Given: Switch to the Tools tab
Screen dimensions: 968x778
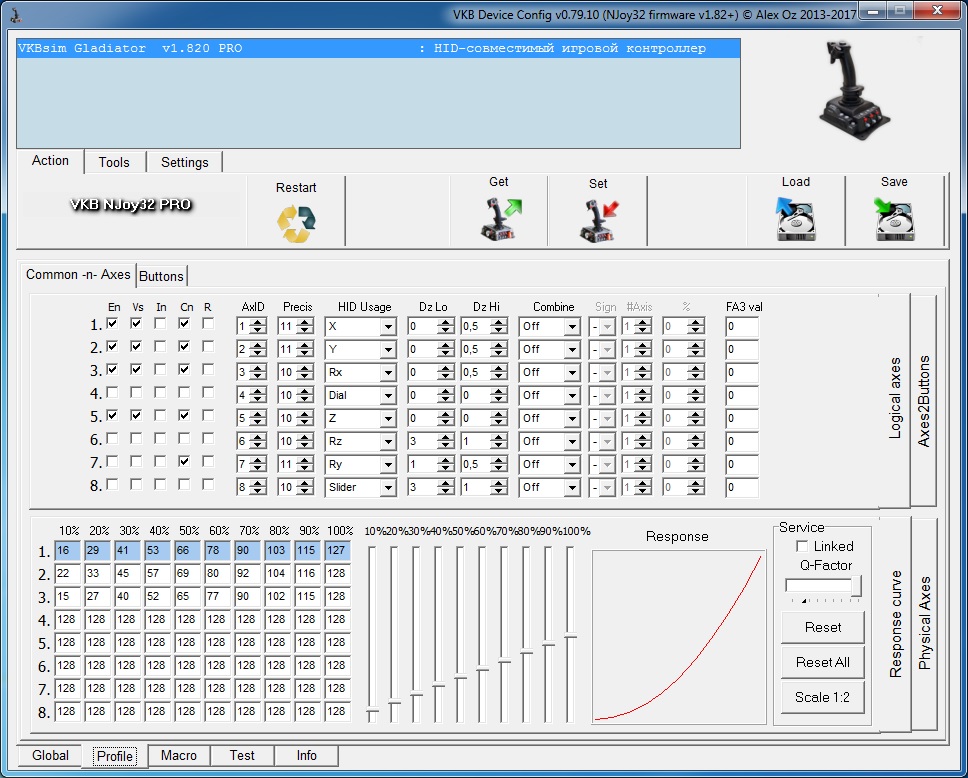Looking at the screenshot, I should click(x=114, y=162).
